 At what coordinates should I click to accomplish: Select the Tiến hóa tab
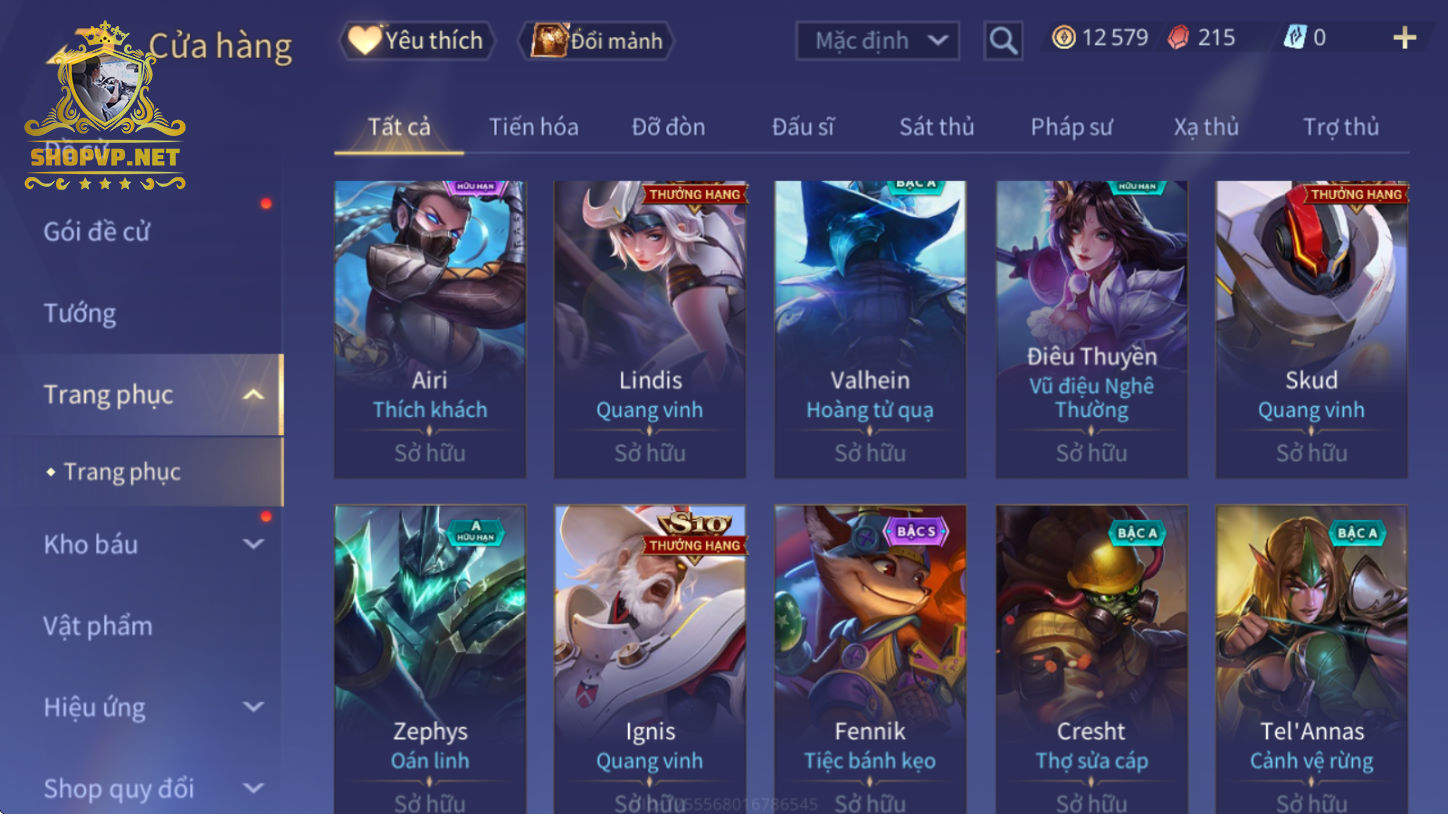point(533,127)
